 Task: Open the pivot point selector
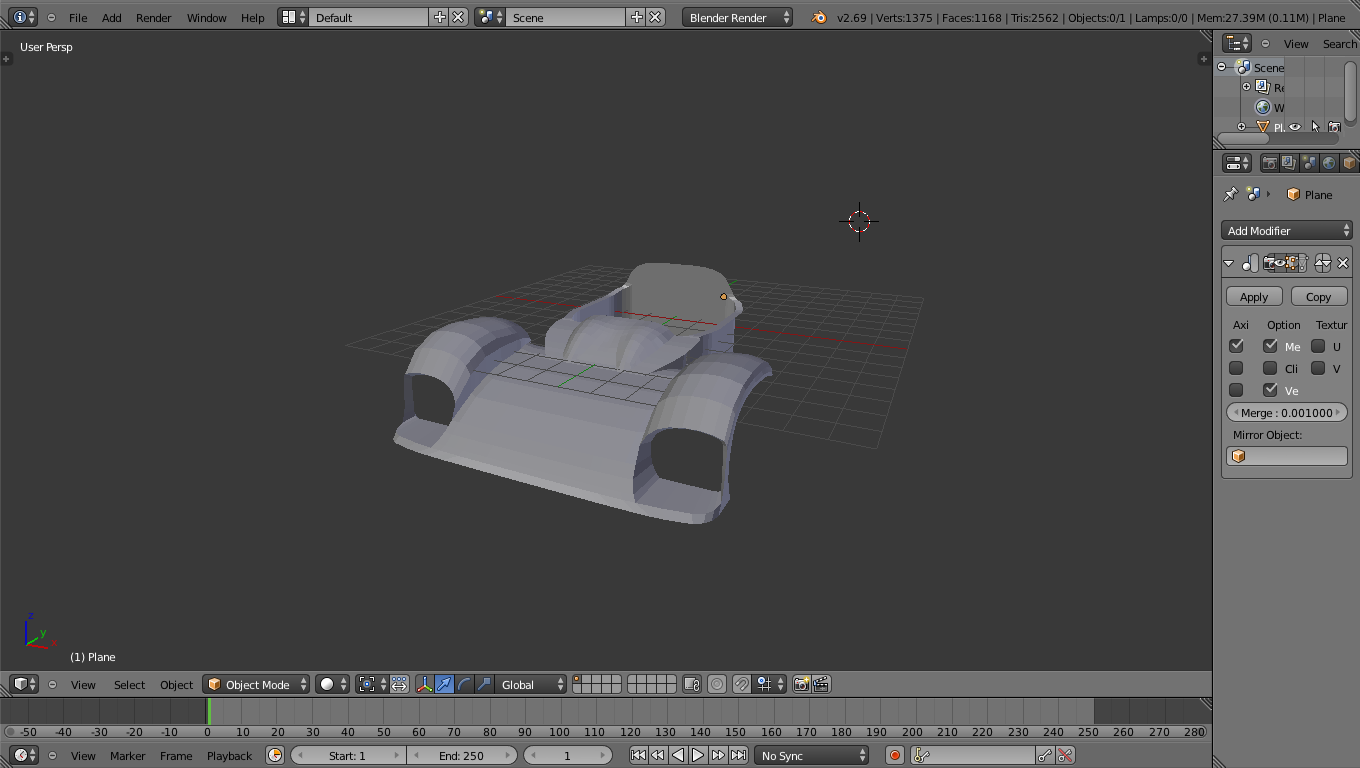click(x=372, y=684)
